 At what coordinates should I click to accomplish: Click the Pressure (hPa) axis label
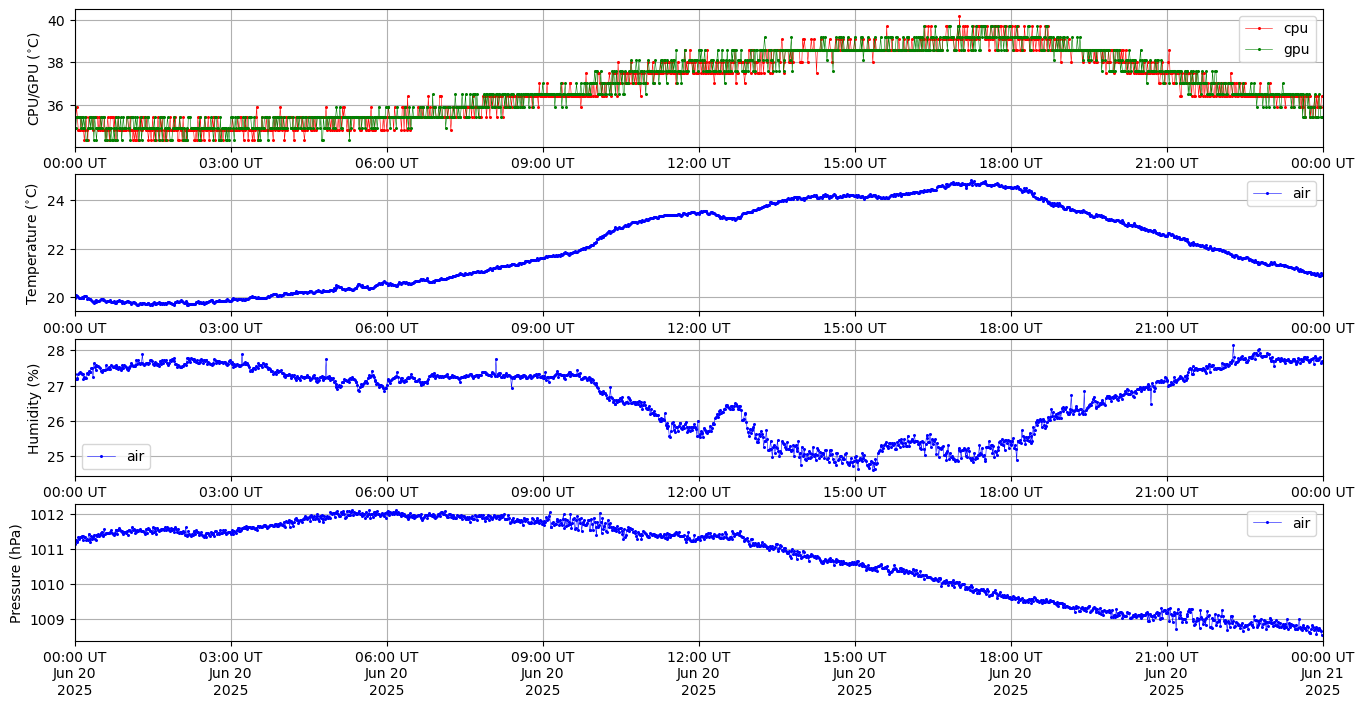coord(16,573)
